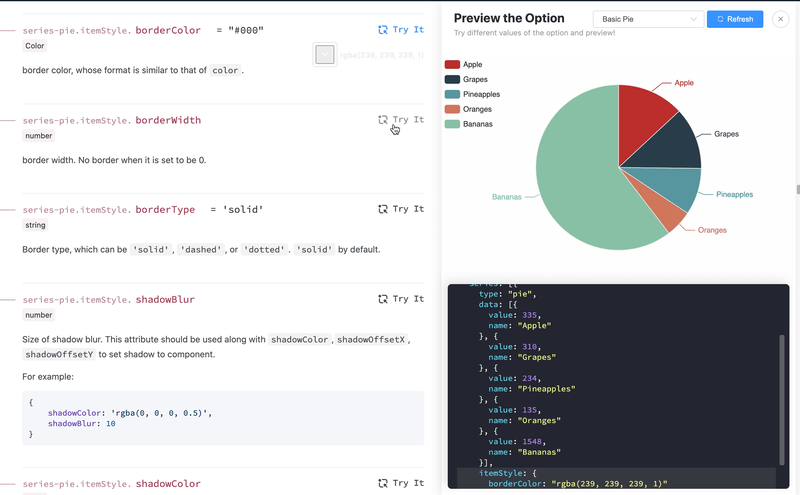Close the Preview the Option panel
This screenshot has width=800, height=495.
[x=780, y=19]
